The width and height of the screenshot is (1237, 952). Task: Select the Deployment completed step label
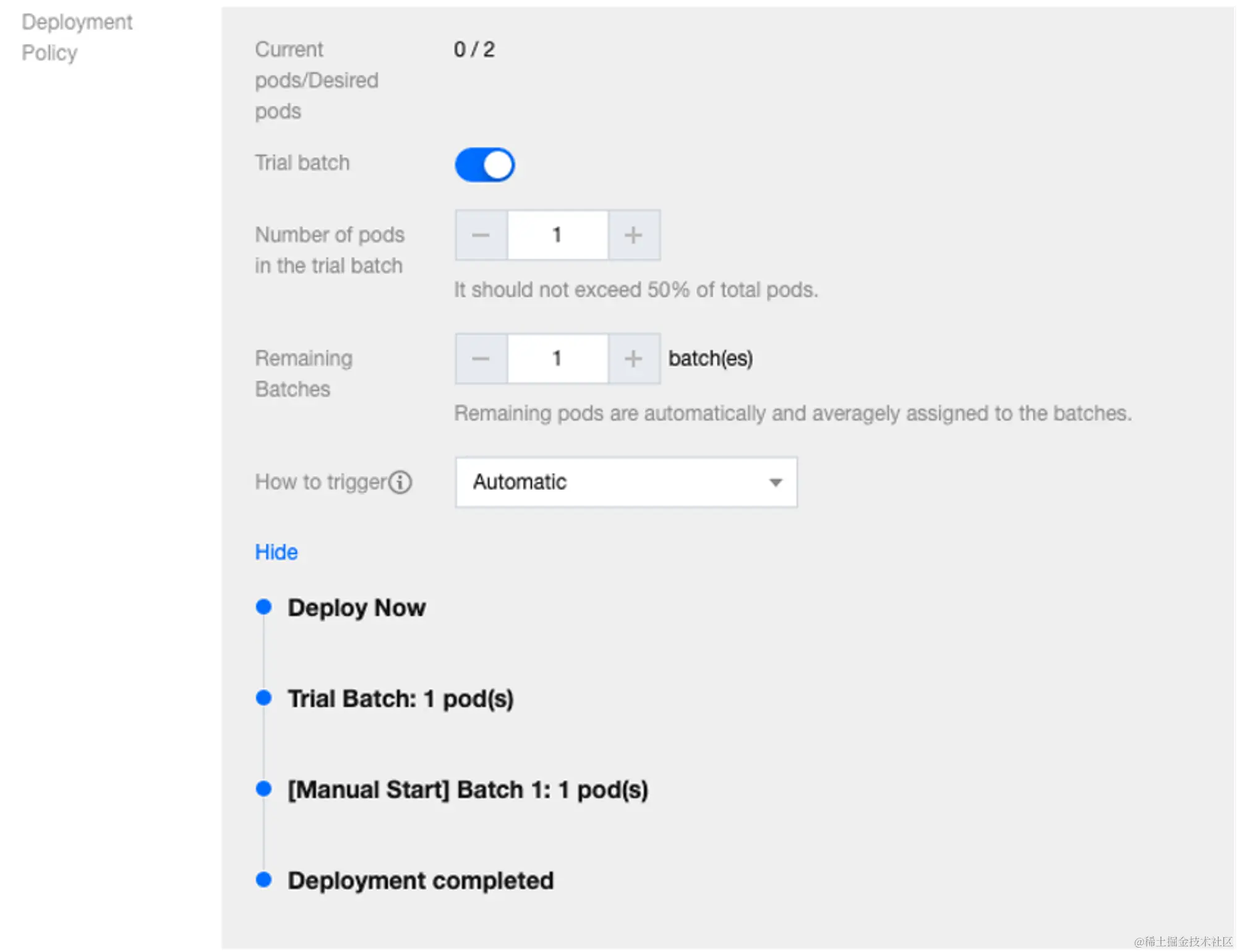coord(420,880)
